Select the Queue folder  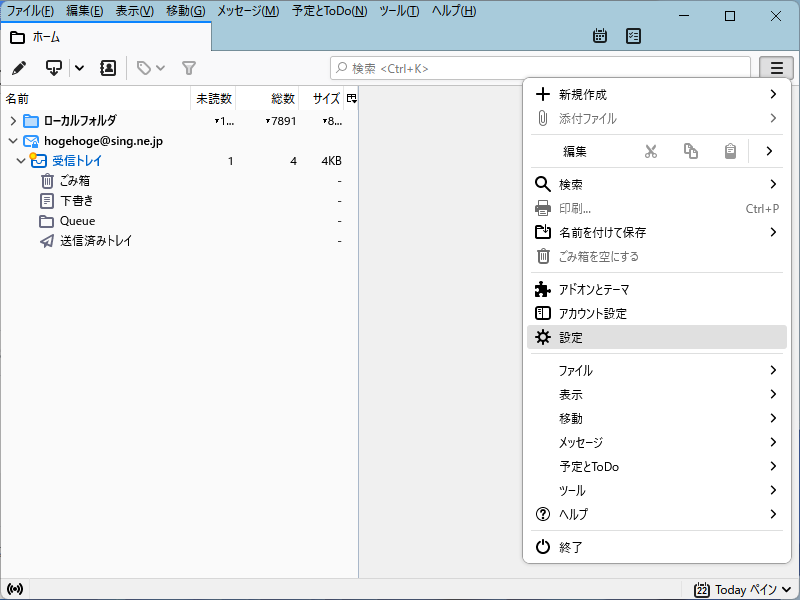77,221
